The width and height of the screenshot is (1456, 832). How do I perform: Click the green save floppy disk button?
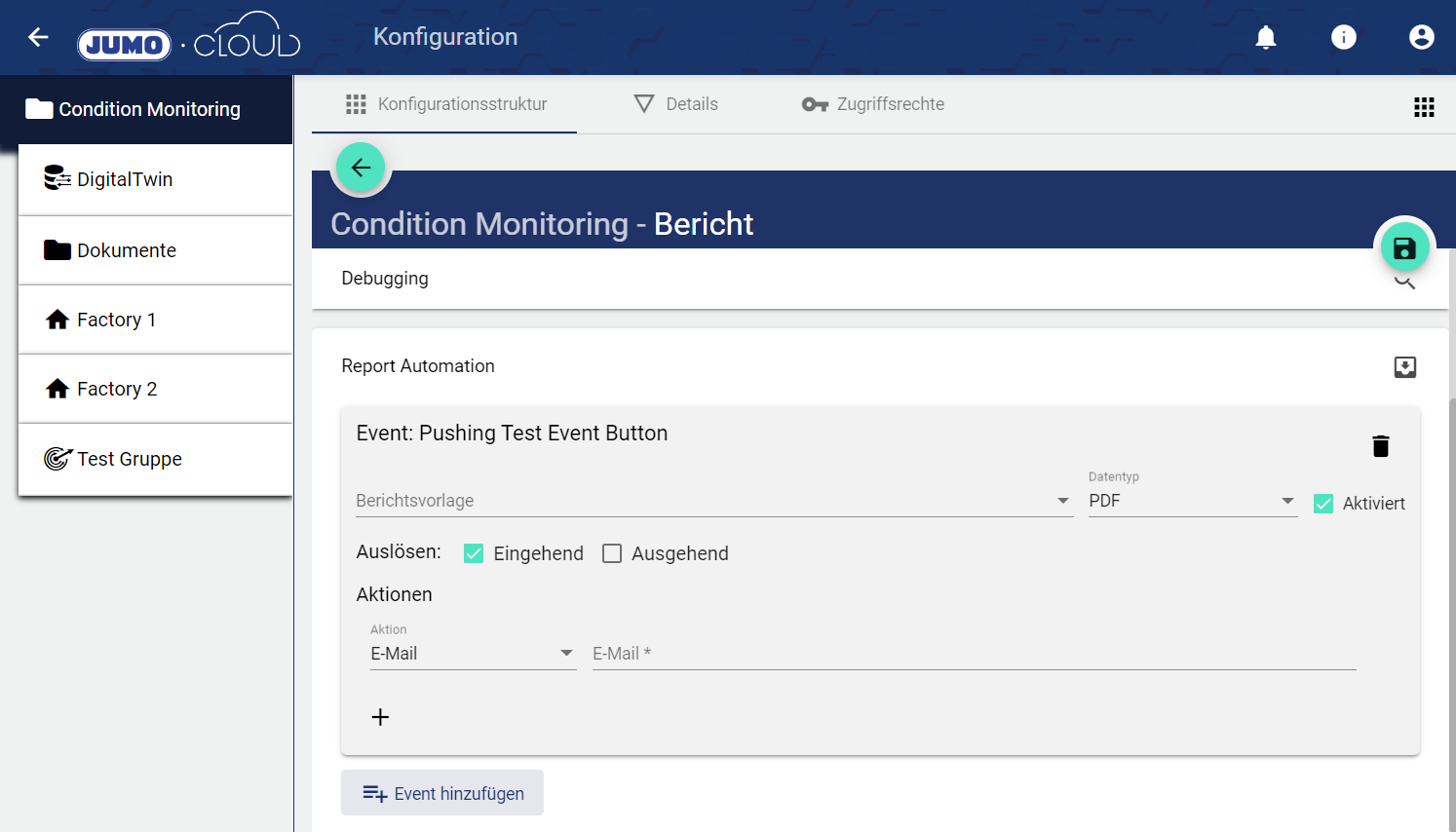coord(1403,248)
